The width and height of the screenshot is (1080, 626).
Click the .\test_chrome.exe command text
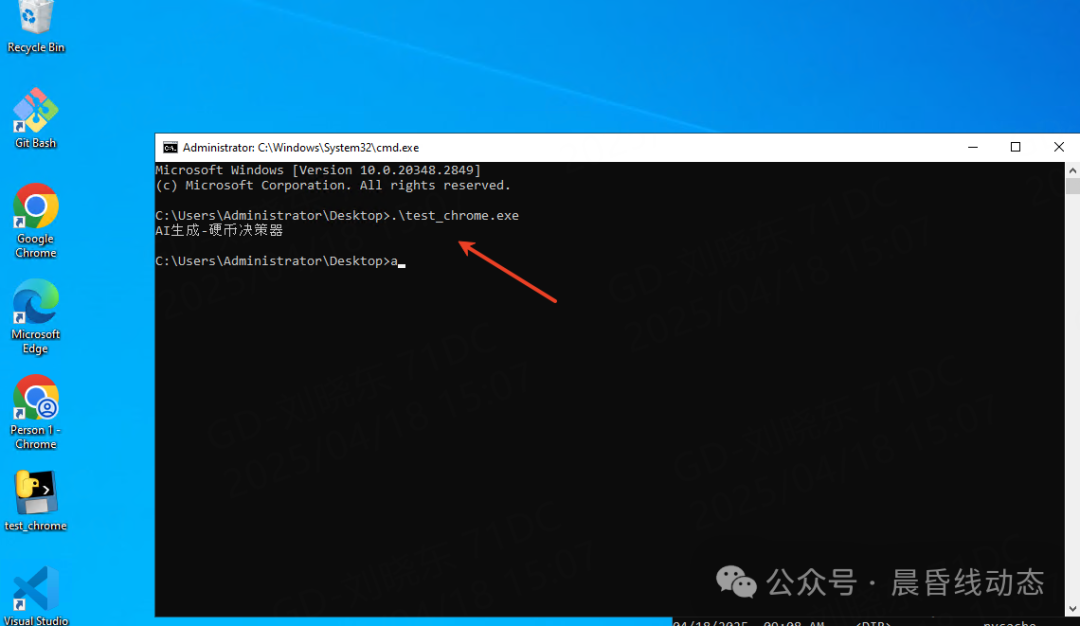456,215
